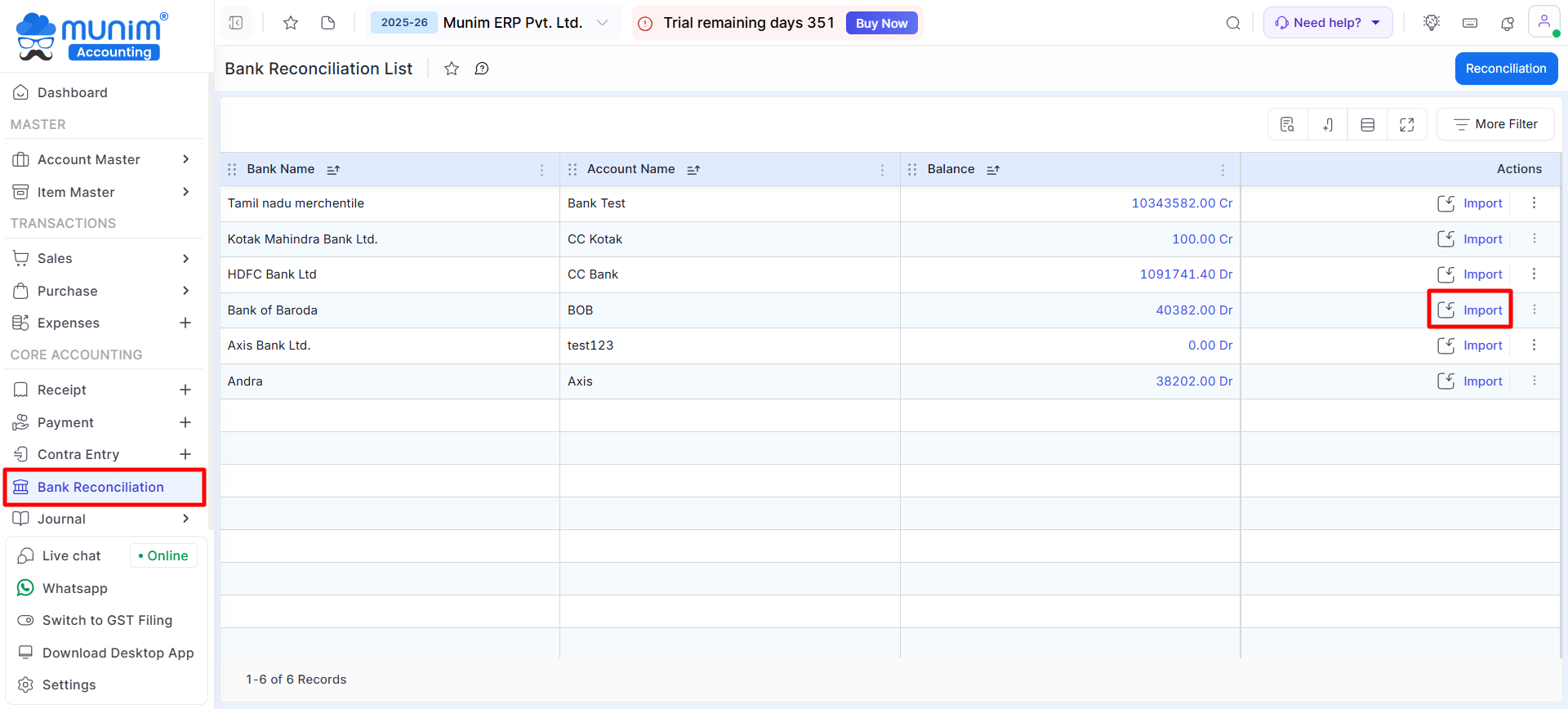The height and width of the screenshot is (709, 1568).
Task: Open the document icon in top bar
Action: coord(328,23)
